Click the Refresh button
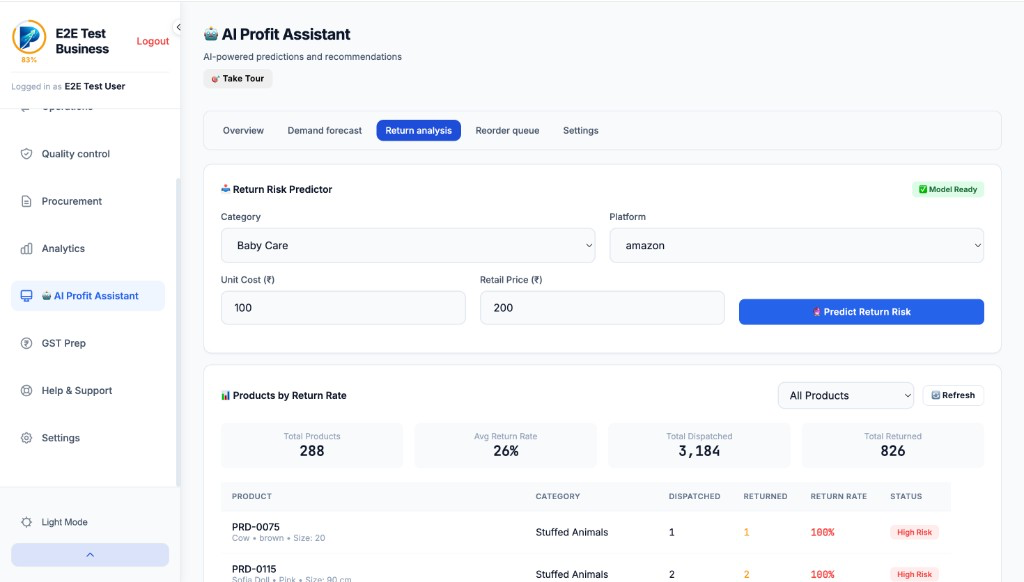This screenshot has width=1024, height=582. pos(953,395)
